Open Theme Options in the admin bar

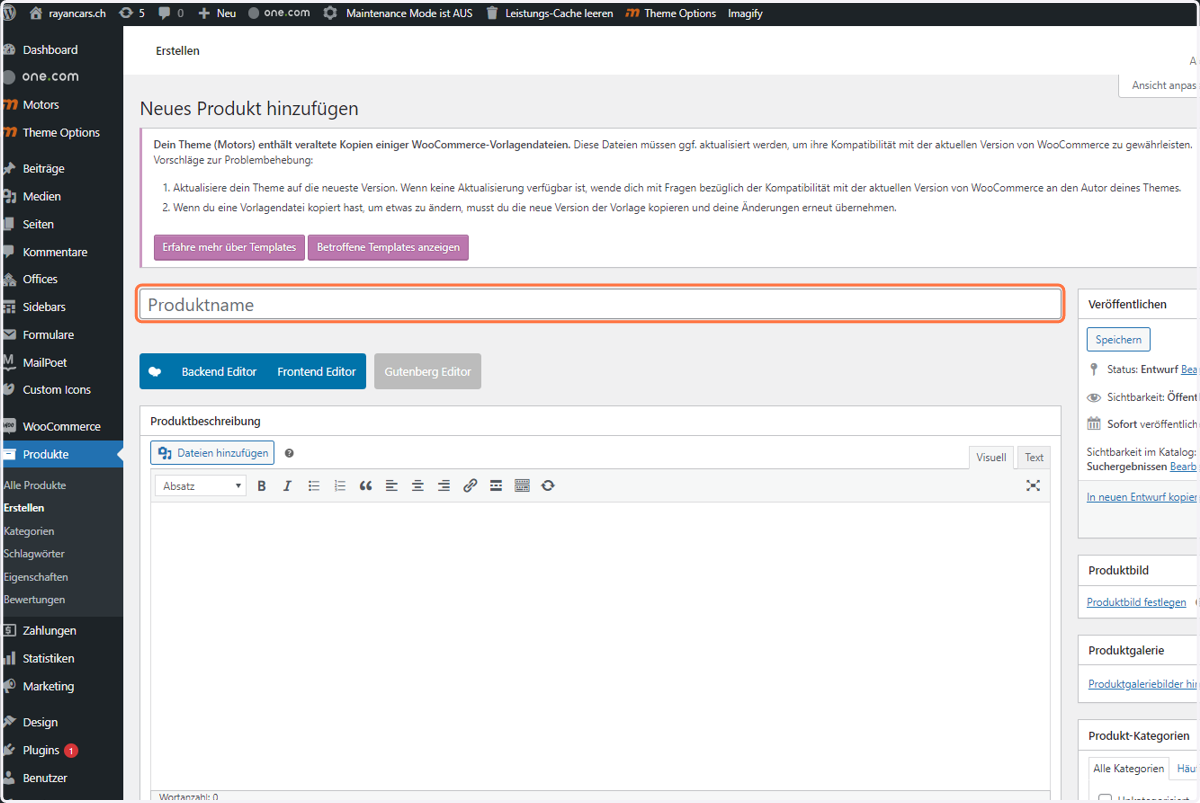(670, 14)
